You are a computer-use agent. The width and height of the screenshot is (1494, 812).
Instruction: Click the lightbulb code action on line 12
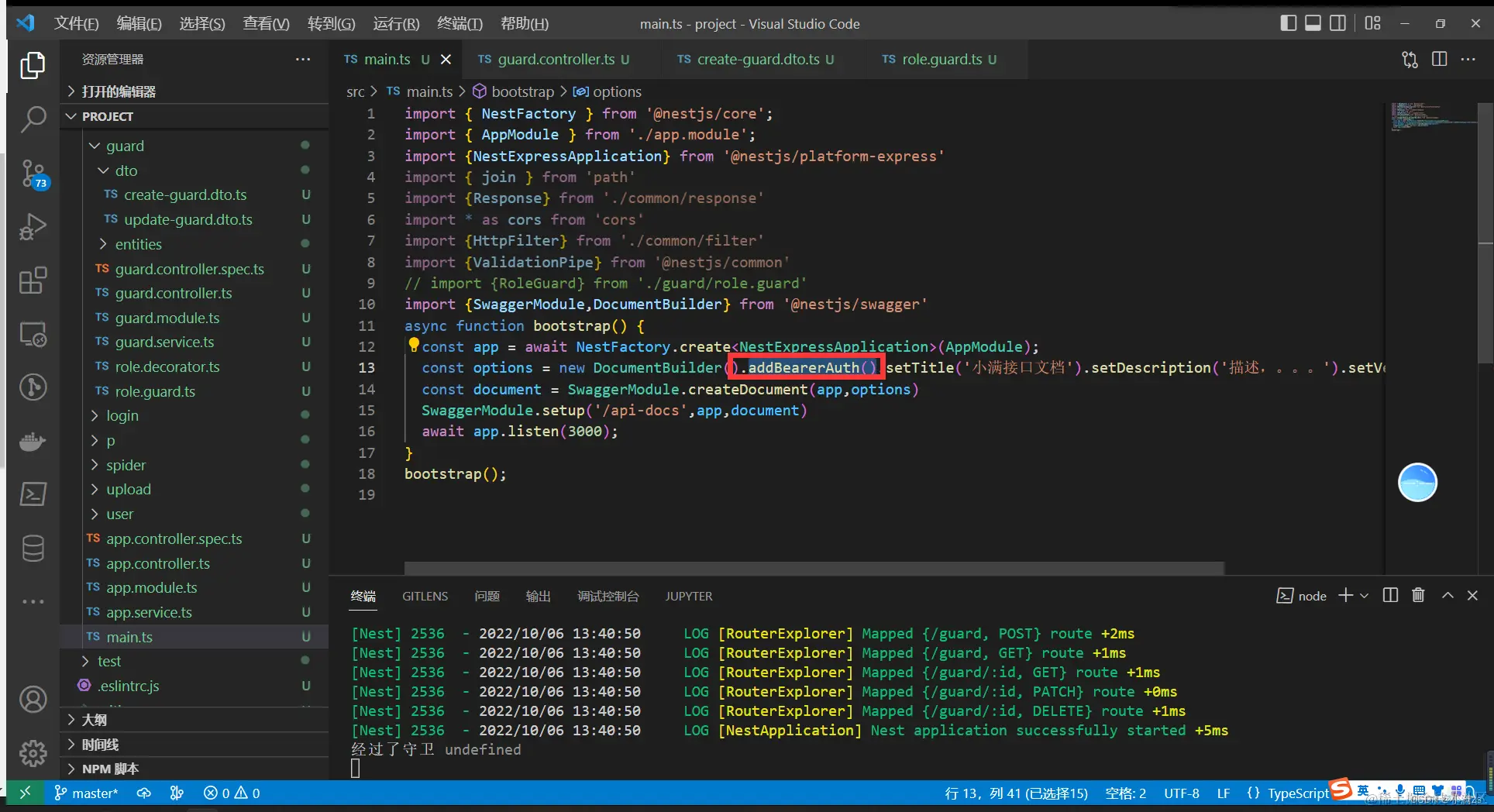pyautogui.click(x=413, y=345)
